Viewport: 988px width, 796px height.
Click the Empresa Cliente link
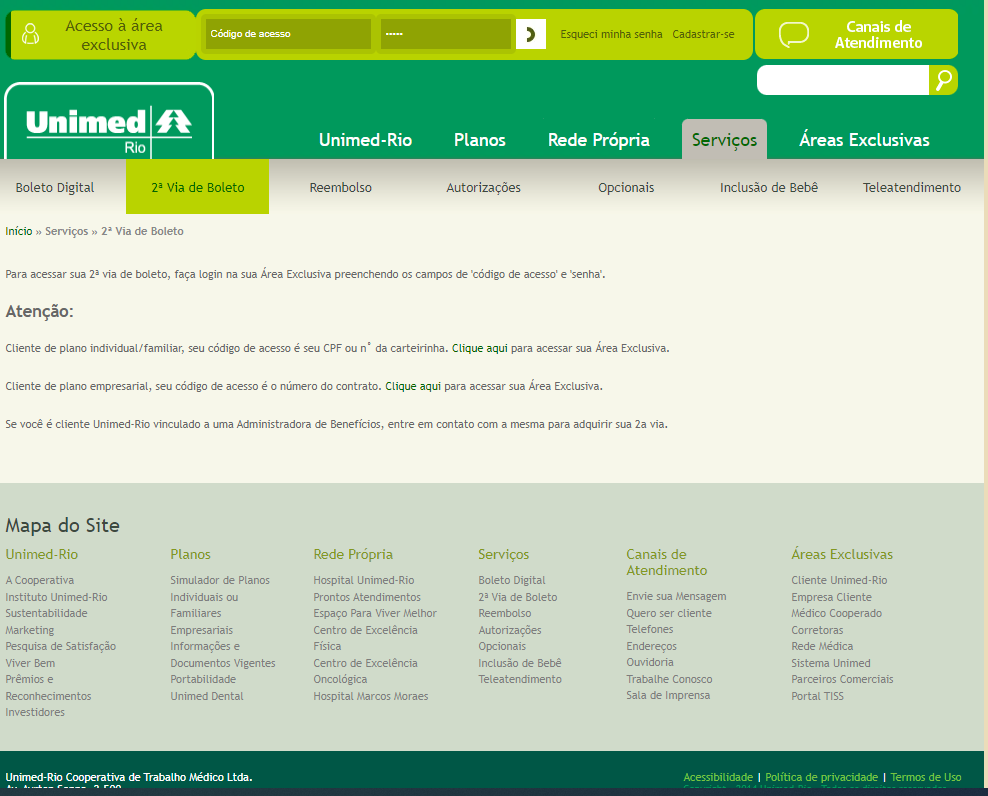[x=832, y=597]
